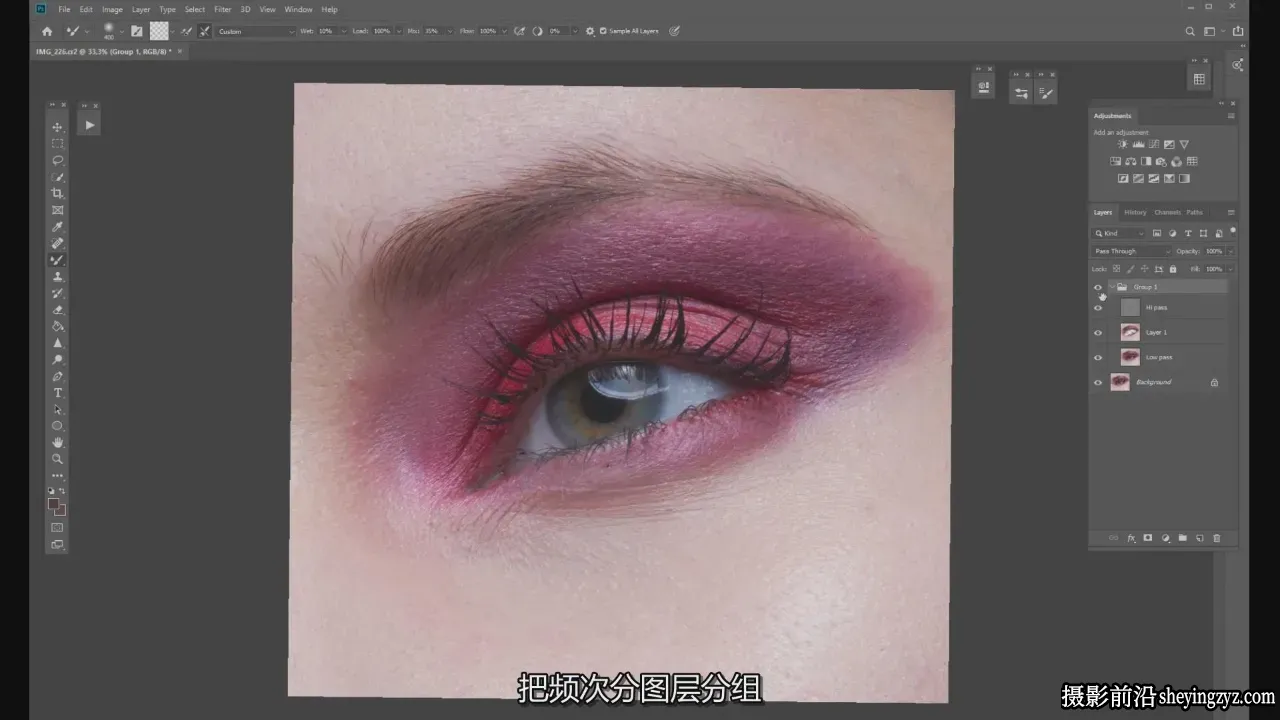
Task: Hide the Hi pass layer
Action: click(x=1098, y=308)
